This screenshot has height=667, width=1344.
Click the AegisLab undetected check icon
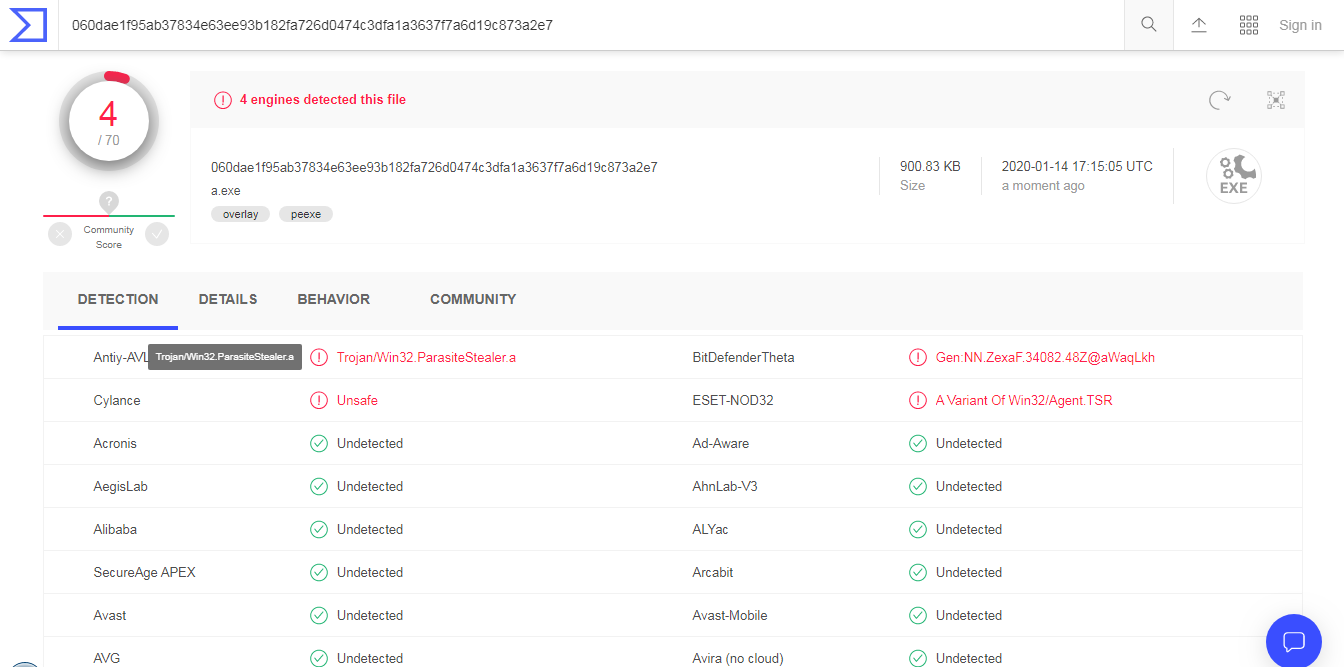319,486
